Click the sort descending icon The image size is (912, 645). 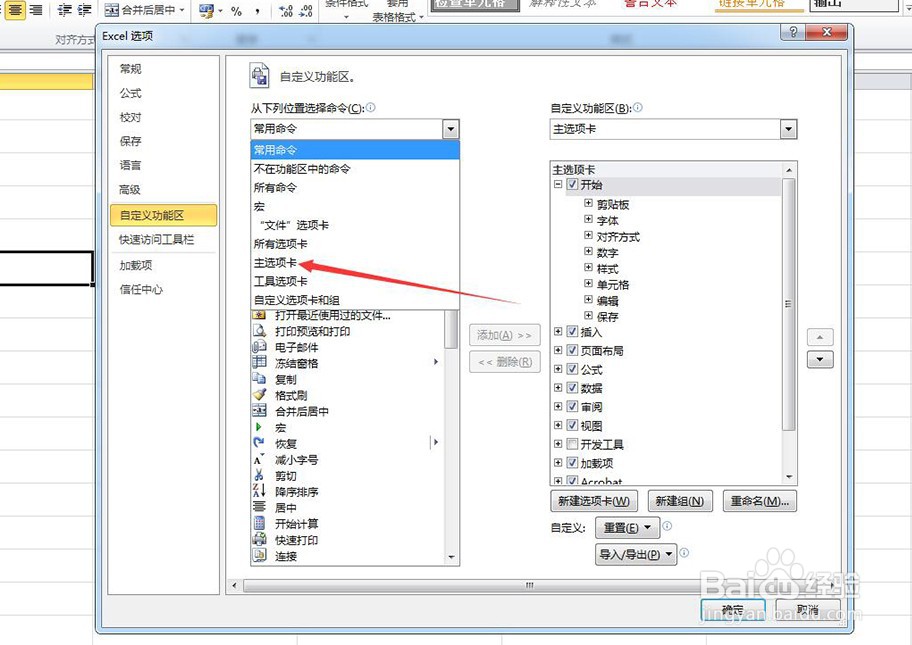tap(259, 491)
